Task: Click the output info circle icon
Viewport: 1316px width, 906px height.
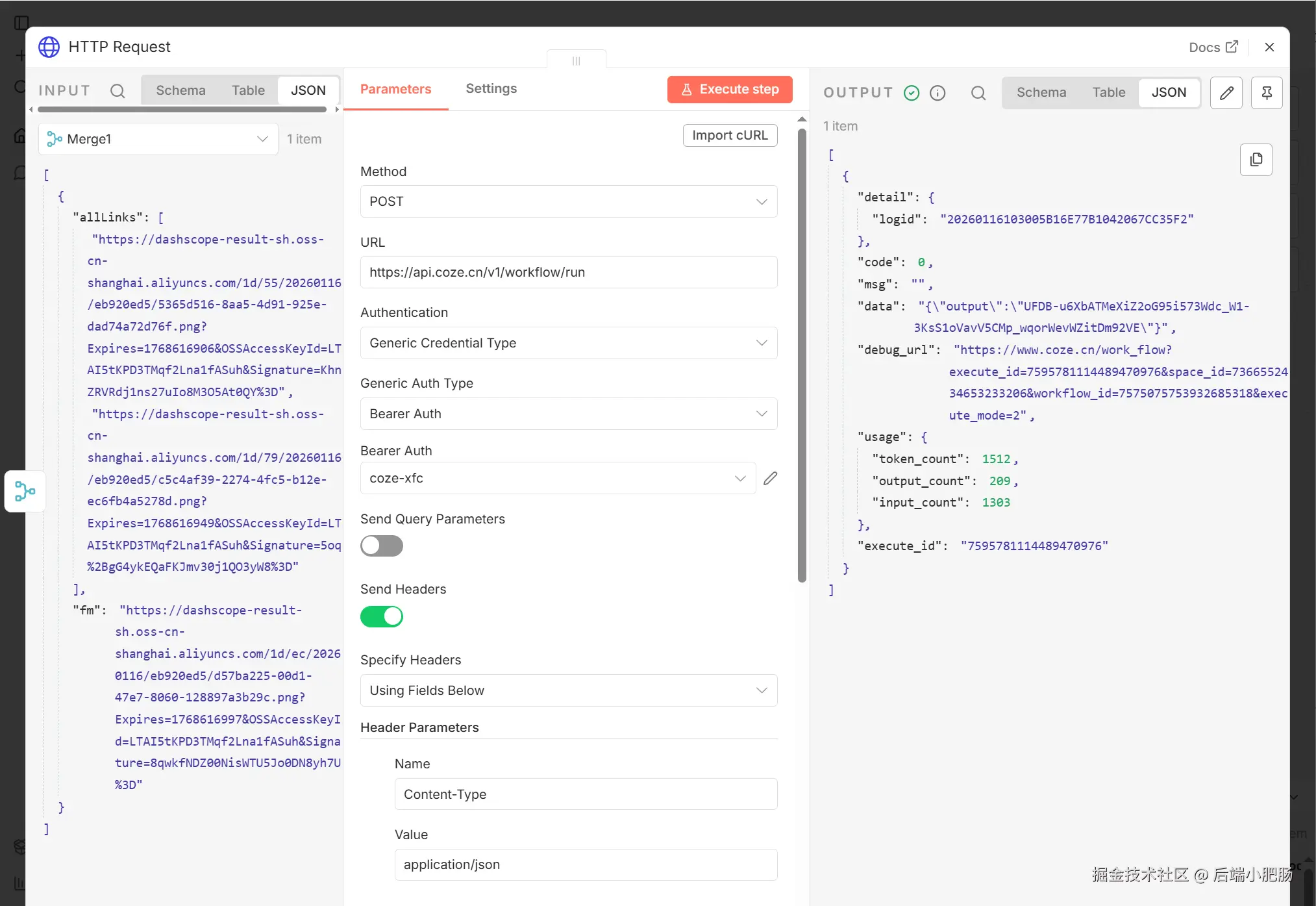Action: [x=937, y=93]
